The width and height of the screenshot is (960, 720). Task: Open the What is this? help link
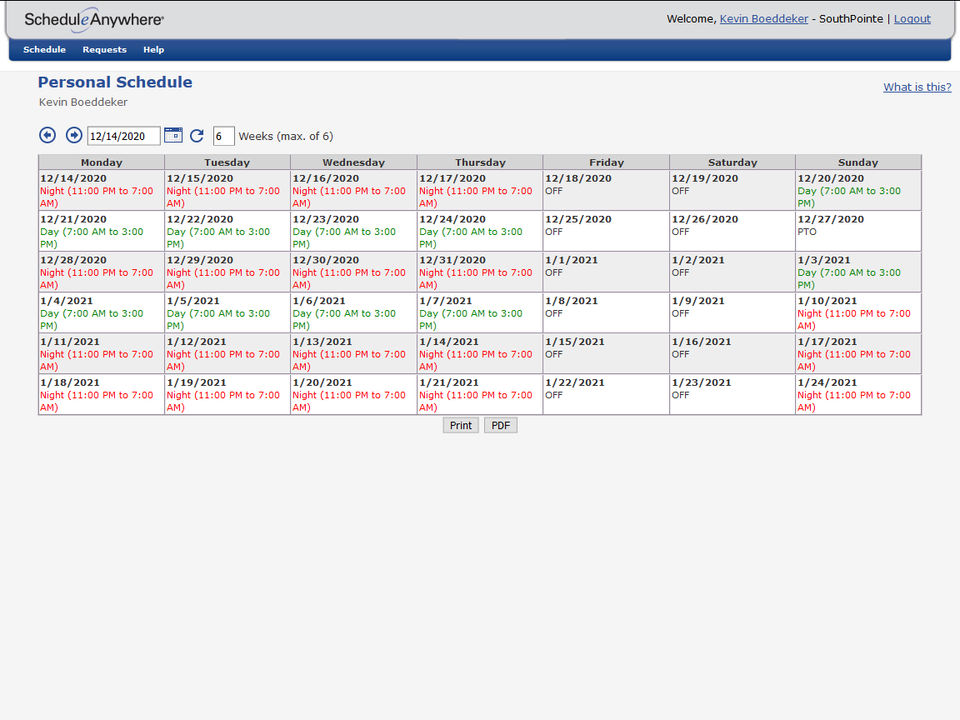coord(917,87)
